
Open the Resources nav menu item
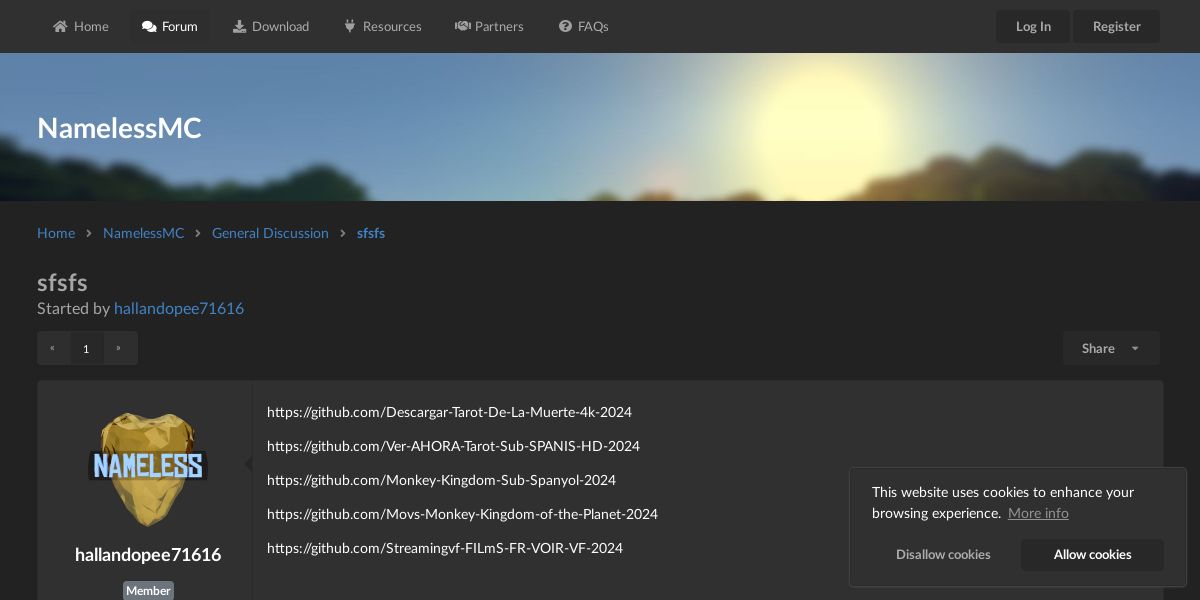(x=383, y=26)
